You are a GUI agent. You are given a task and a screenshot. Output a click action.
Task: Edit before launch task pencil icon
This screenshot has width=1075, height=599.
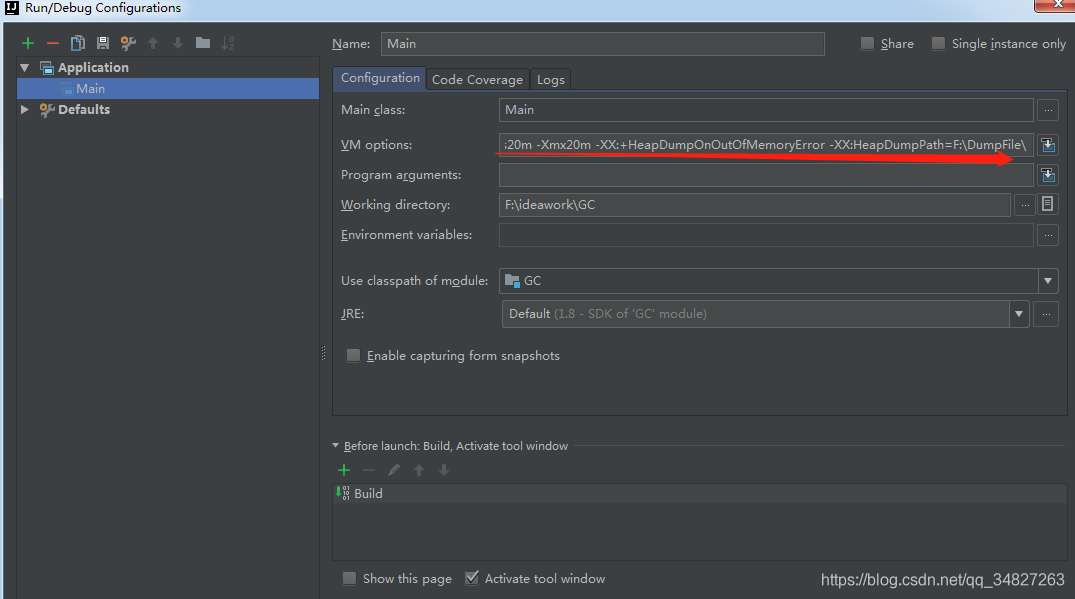394,470
